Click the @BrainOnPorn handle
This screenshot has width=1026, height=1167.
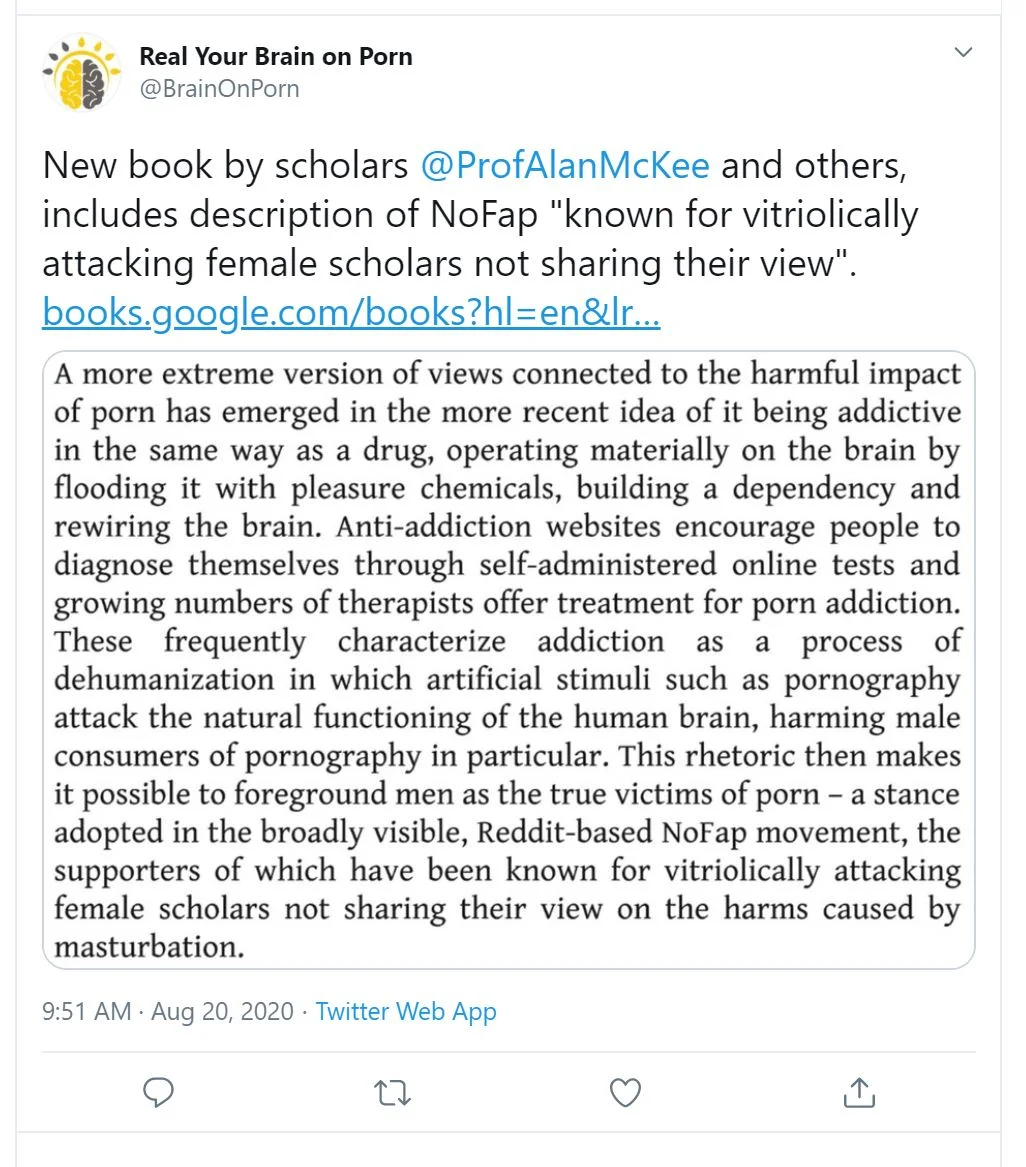click(219, 89)
